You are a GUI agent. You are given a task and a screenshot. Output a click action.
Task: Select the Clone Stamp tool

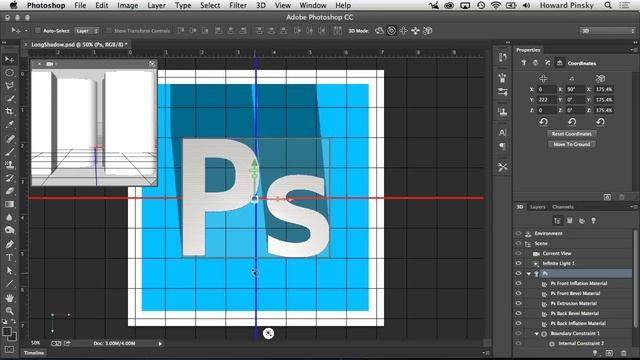click(9, 165)
